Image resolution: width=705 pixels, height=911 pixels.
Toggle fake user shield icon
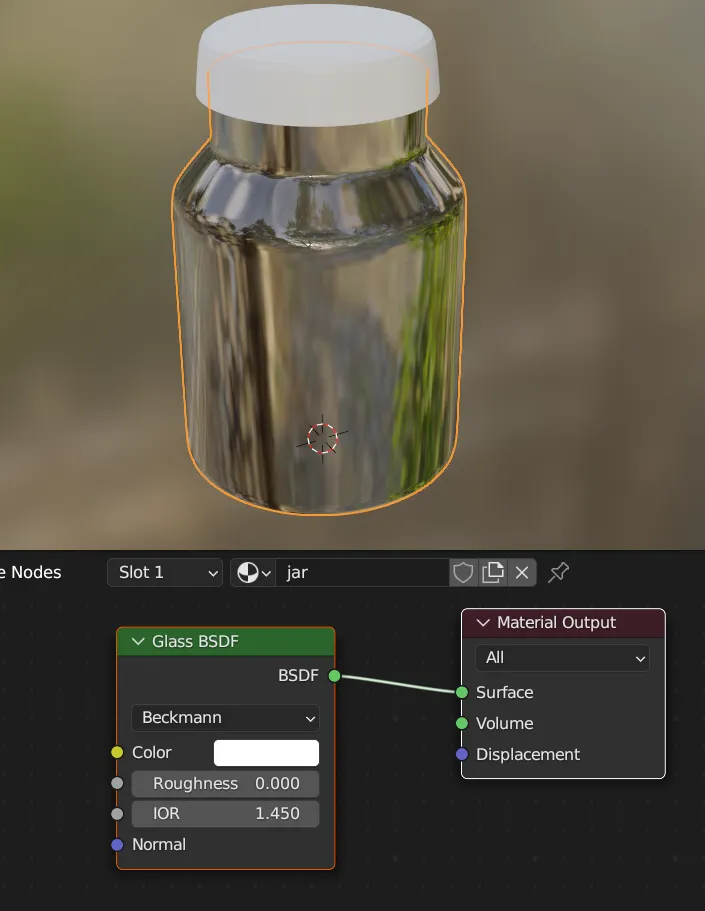[463, 573]
